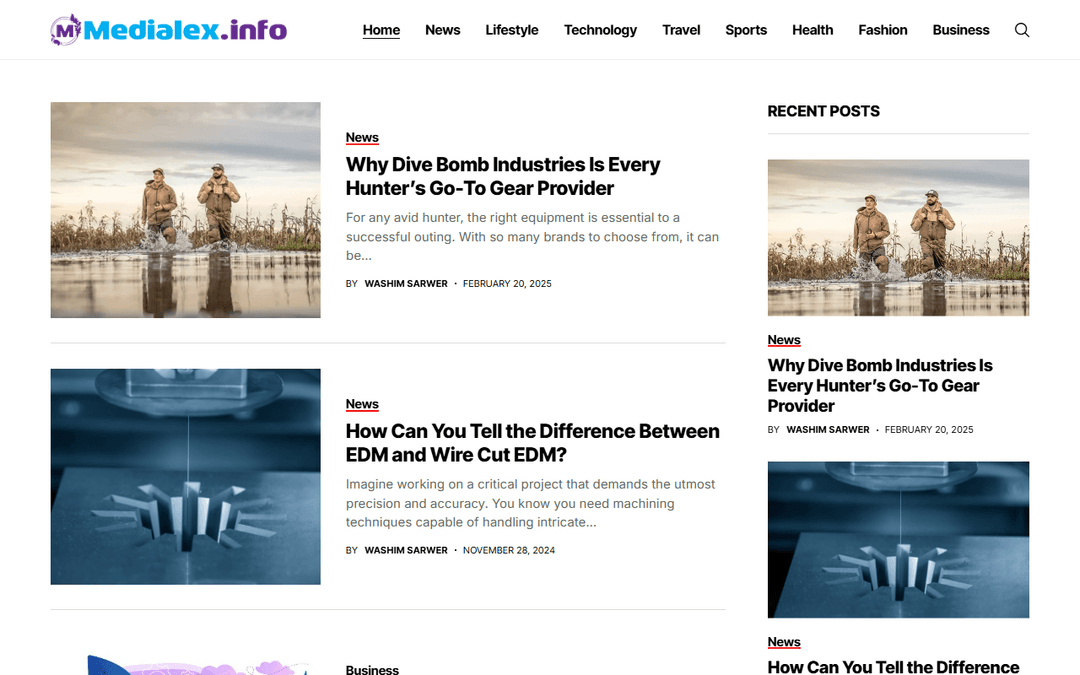Viewport: 1080px width, 675px height.
Task: Open the Lifestyle menu item
Action: 512,30
